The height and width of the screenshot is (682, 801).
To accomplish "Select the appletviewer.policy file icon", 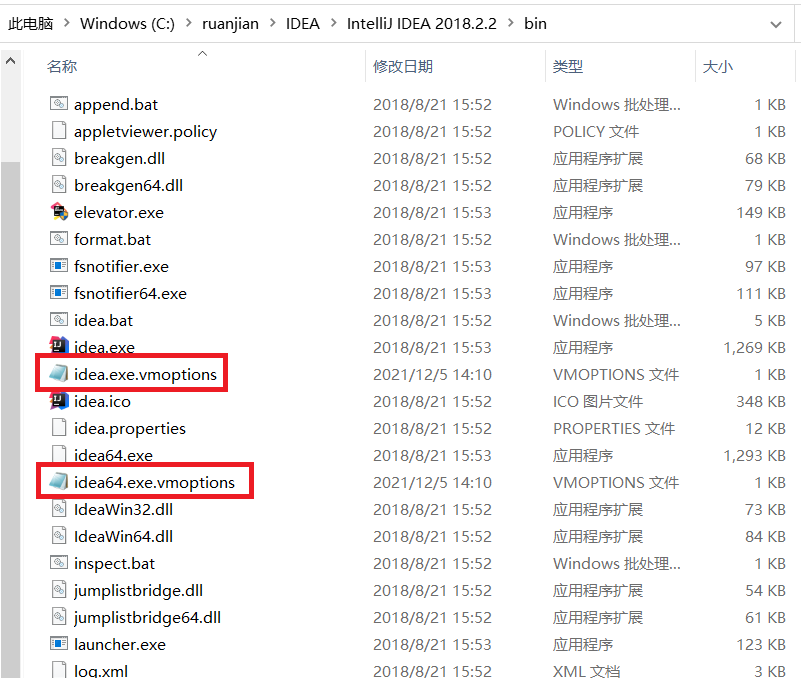I will tap(59, 131).
